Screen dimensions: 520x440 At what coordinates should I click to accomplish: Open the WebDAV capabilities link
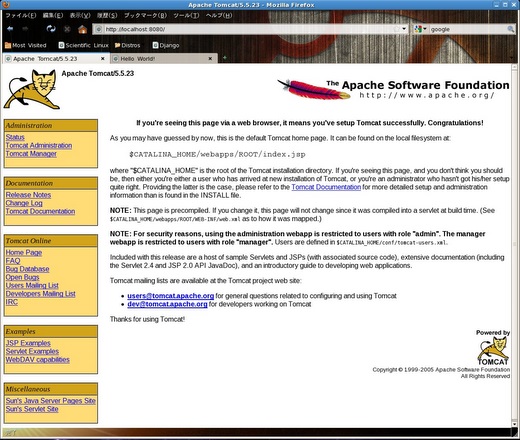click(x=38, y=360)
